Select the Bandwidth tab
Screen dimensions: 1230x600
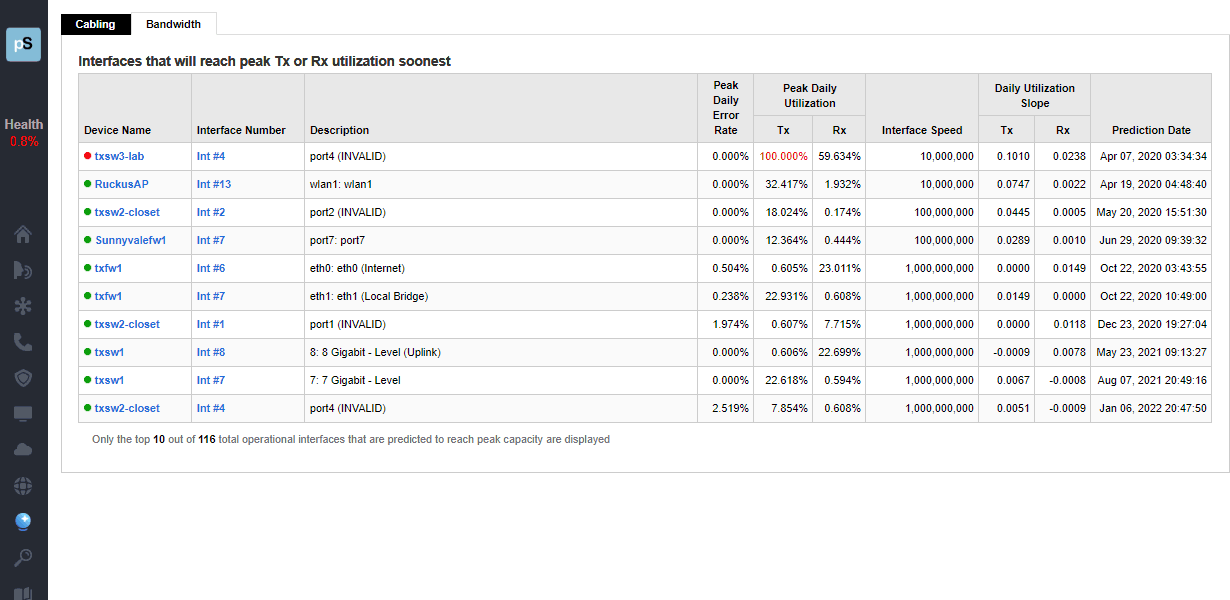tap(173, 24)
